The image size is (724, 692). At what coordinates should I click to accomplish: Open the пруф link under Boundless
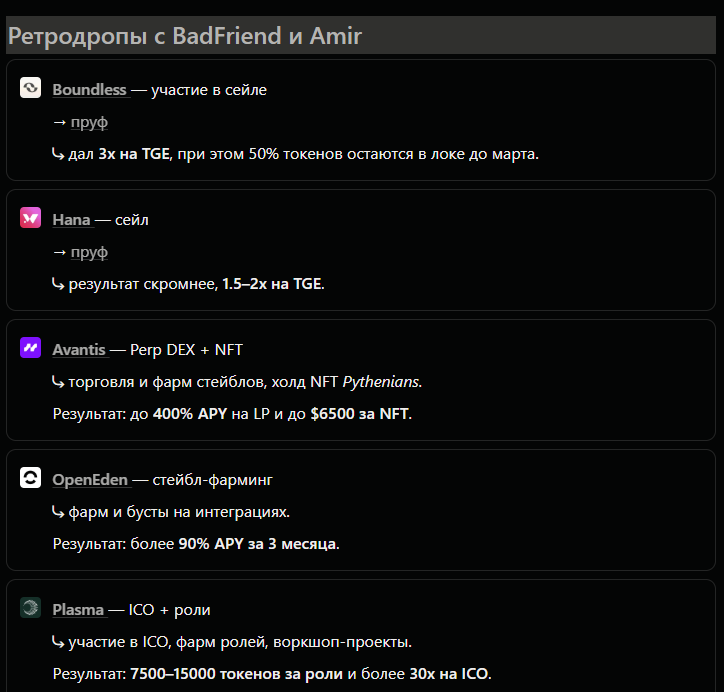pos(89,122)
